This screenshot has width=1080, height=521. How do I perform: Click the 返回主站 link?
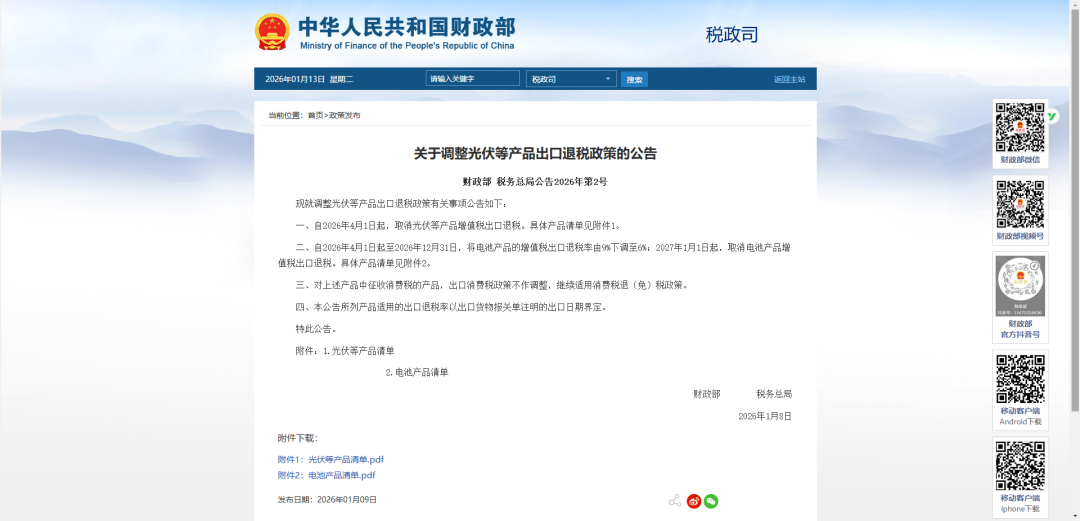click(788, 79)
